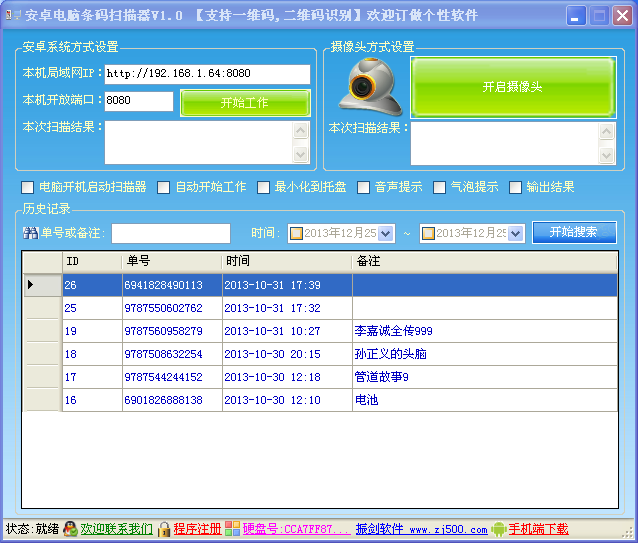Click ID cell 19

click(92, 331)
